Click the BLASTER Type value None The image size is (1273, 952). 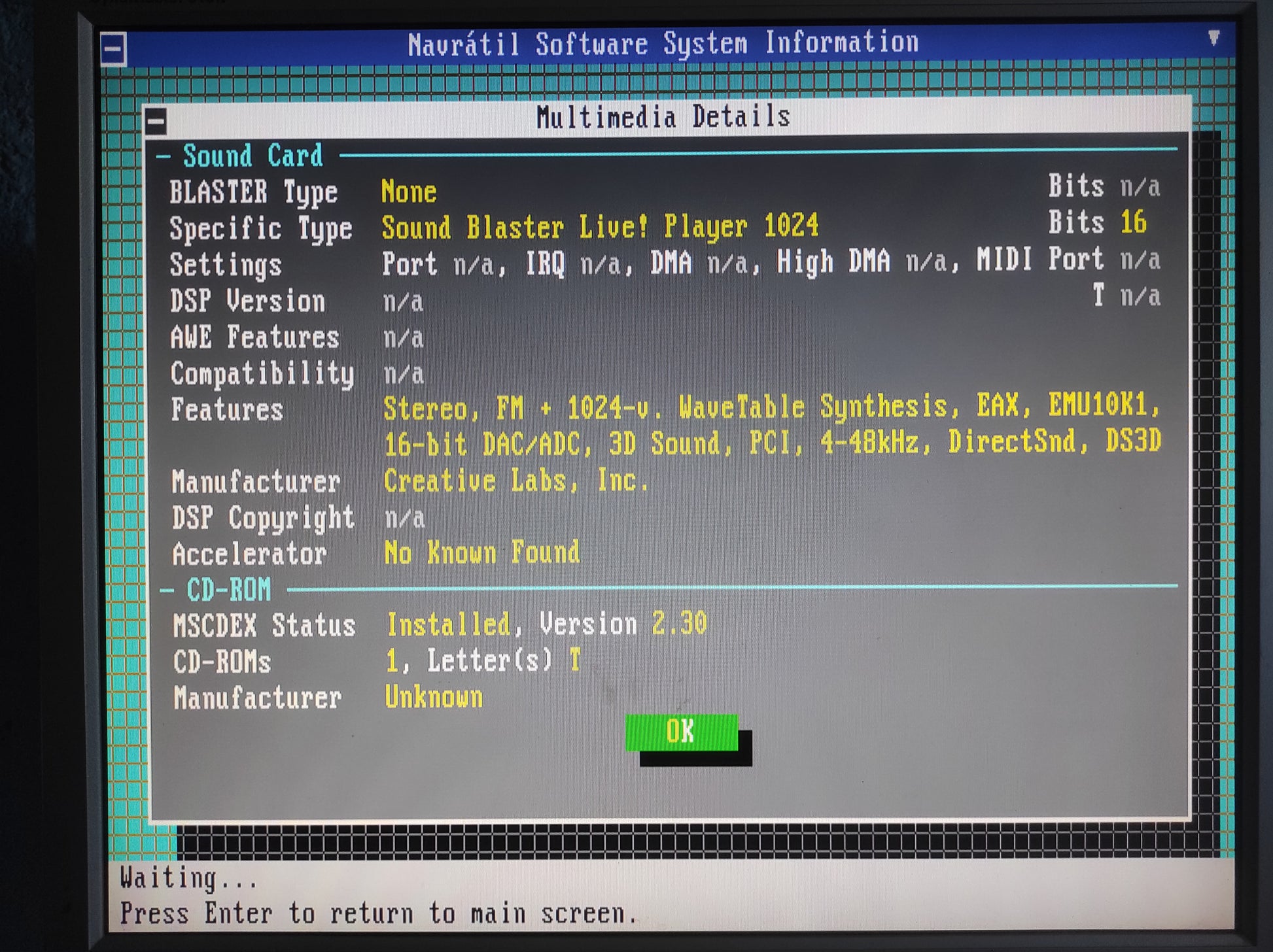click(x=409, y=192)
